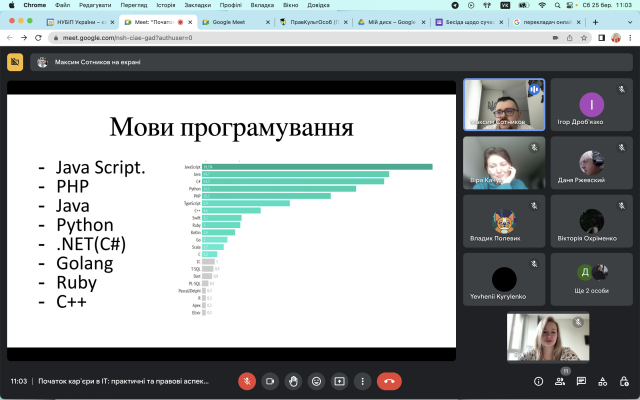
Task: Select Максим Сотников video tile
Action: point(504,105)
